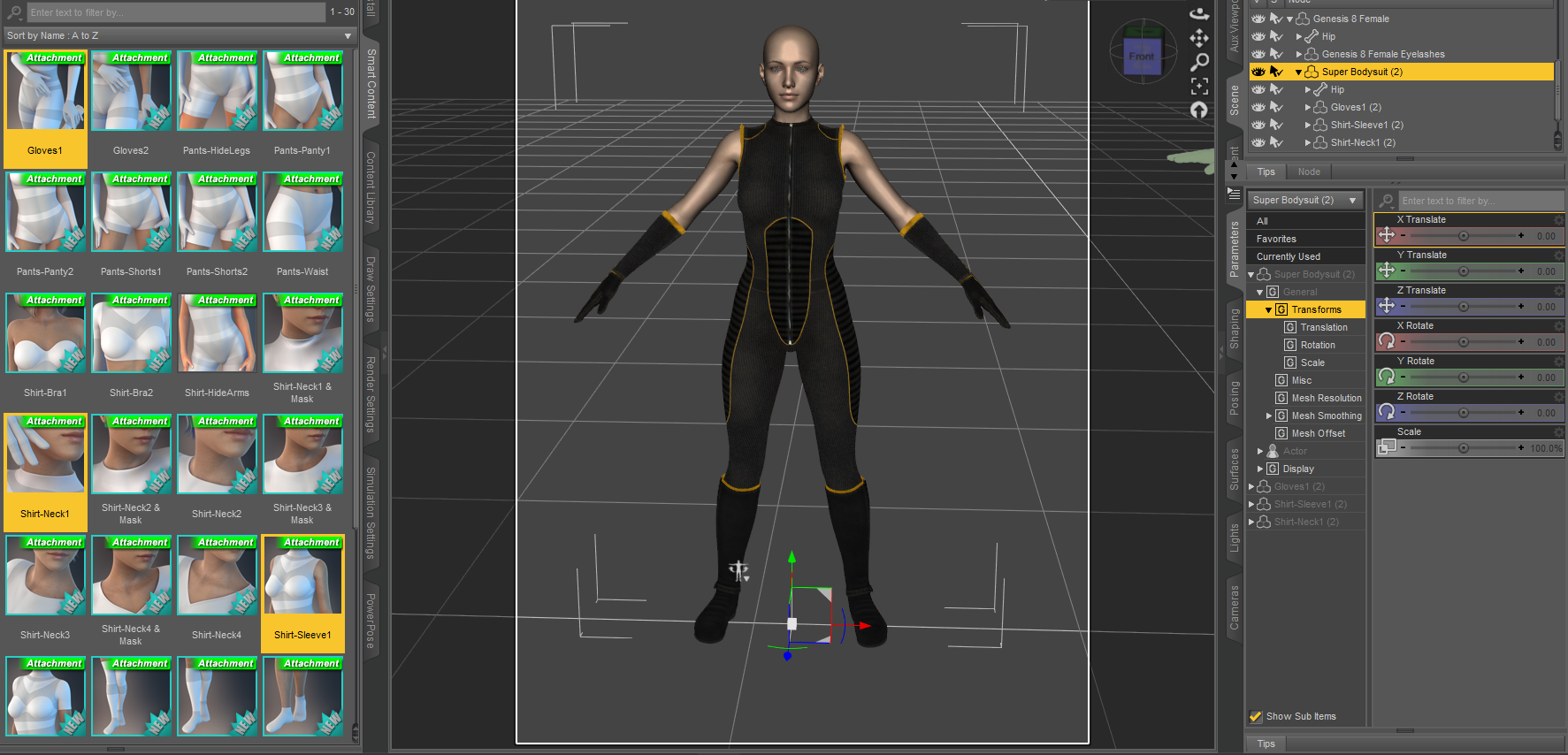Collapse the Genesis 8 Female tree node
This screenshot has height=755, width=1568.
(1289, 19)
